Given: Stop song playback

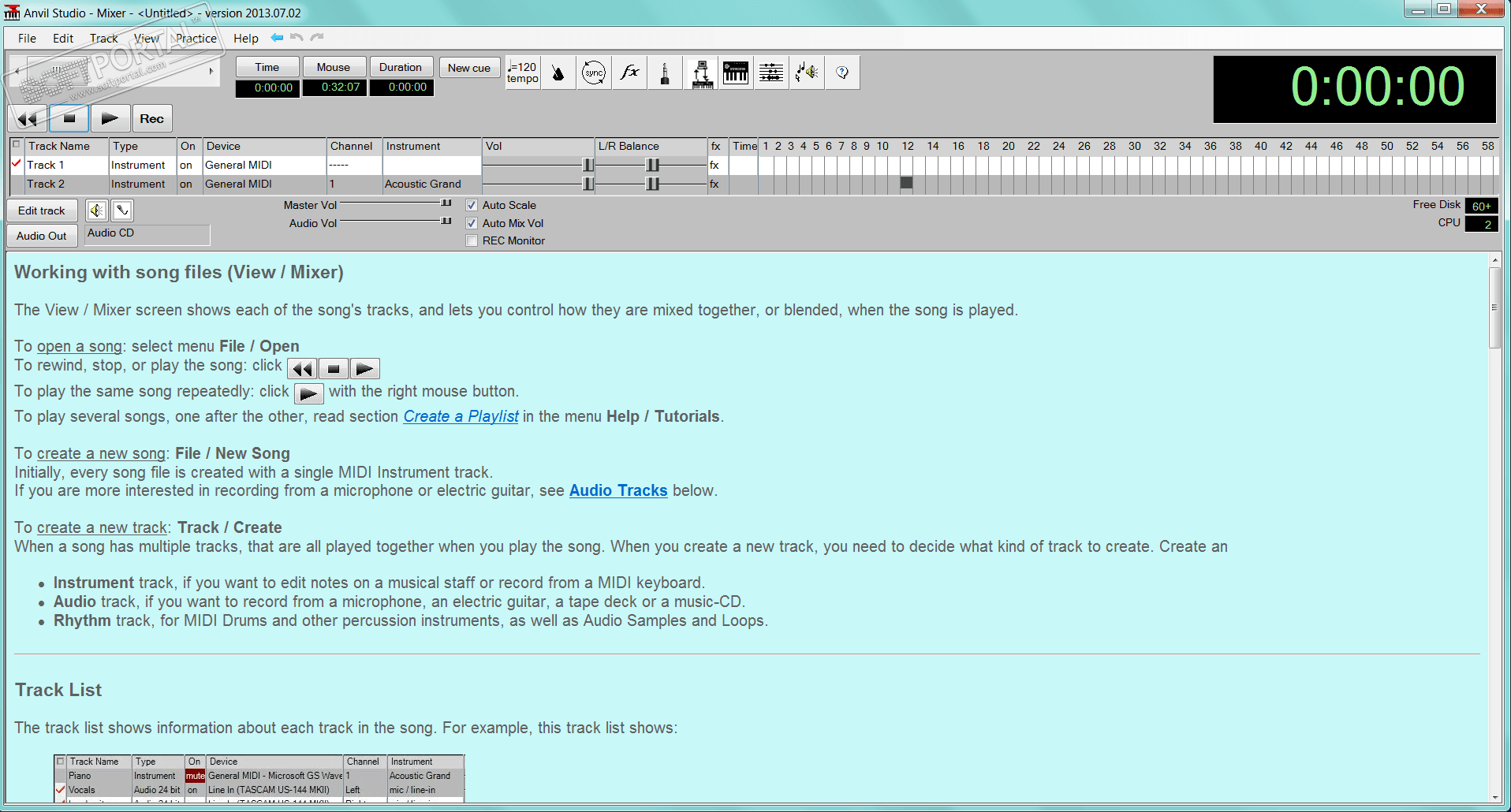Looking at the screenshot, I should coord(69,118).
